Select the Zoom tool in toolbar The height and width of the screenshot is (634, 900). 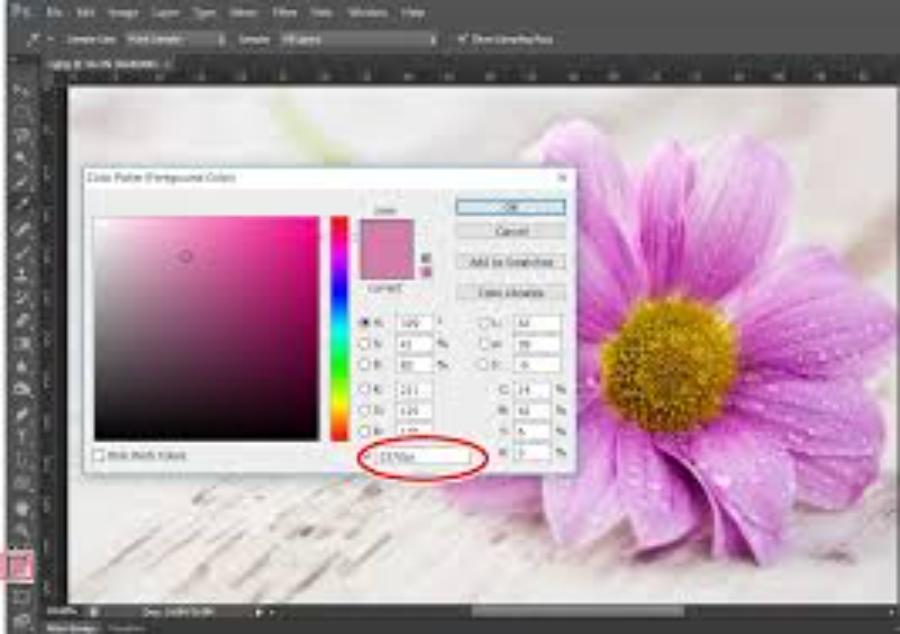[x=21, y=529]
